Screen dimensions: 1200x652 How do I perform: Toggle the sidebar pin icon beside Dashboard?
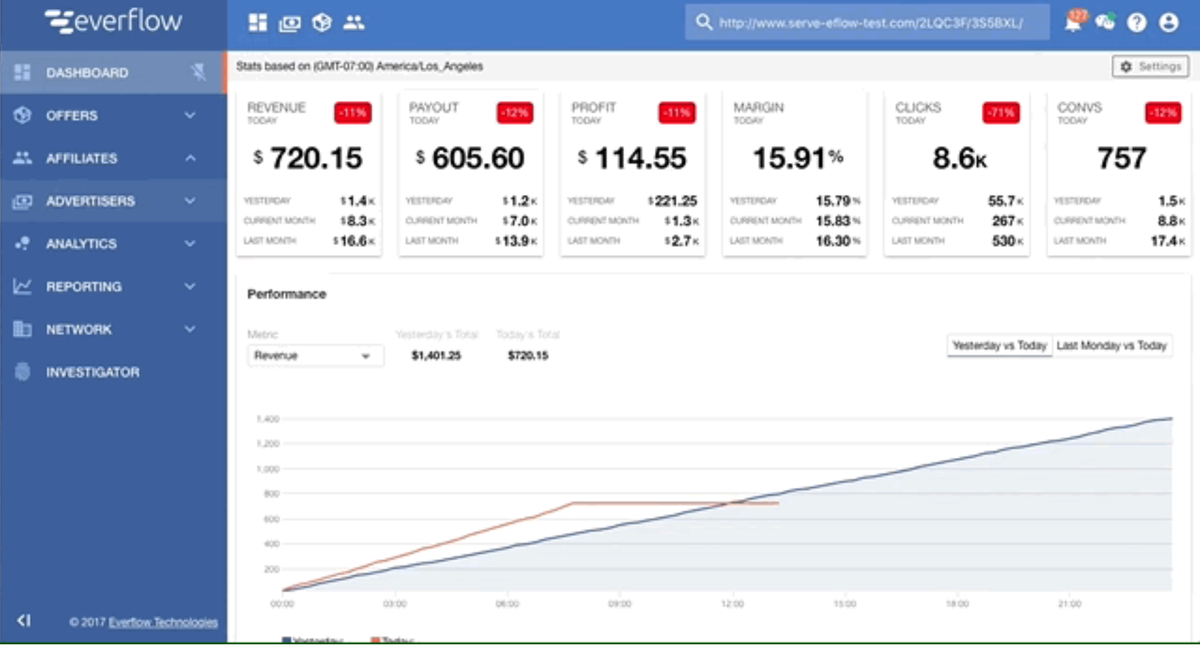pos(198,72)
